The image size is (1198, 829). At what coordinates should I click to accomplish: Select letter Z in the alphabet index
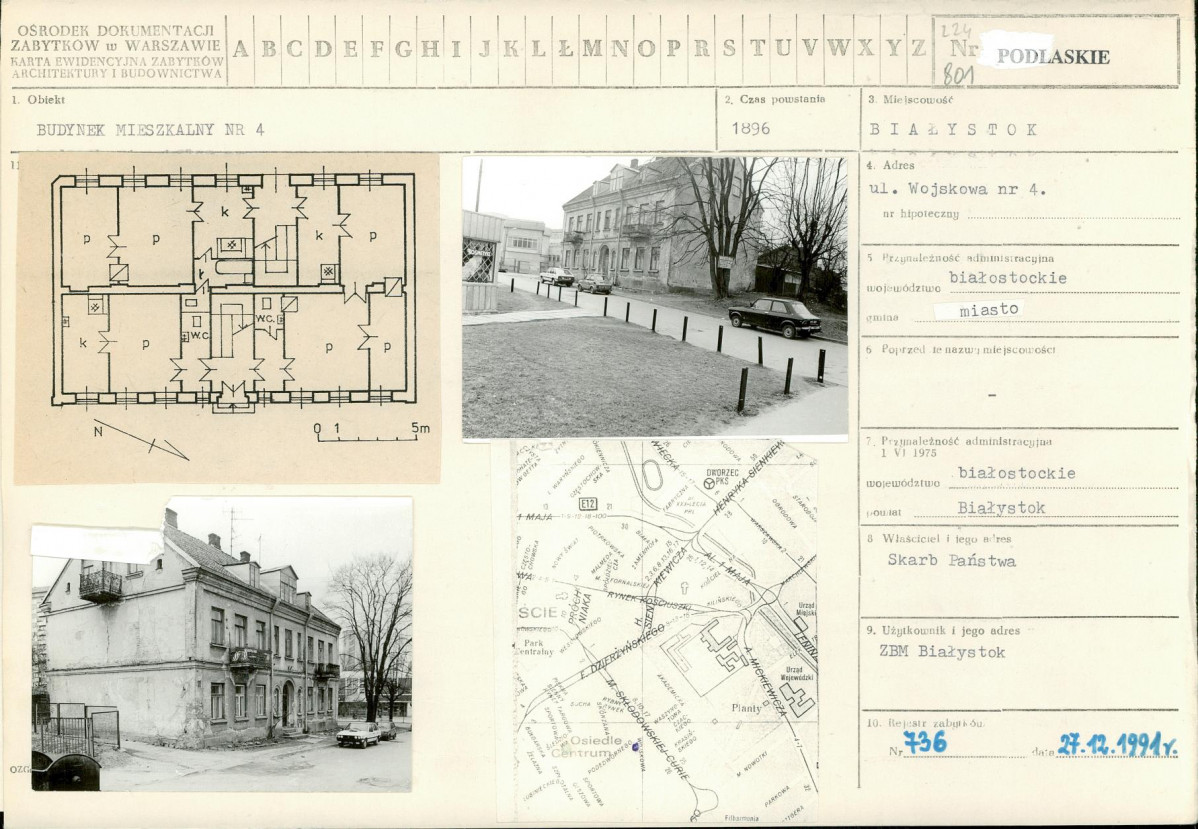(x=917, y=48)
